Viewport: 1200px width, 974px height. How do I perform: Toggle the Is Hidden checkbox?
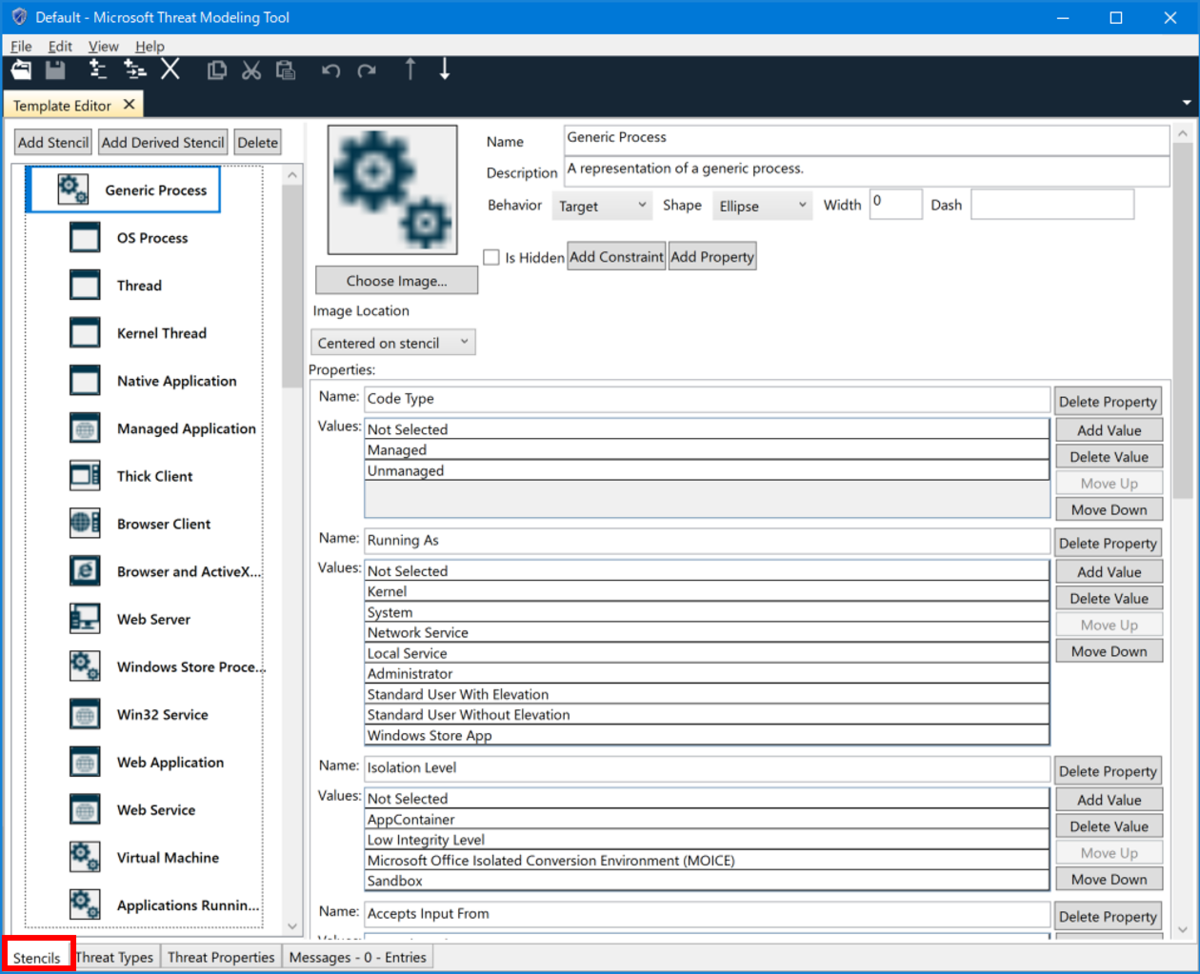coord(491,257)
